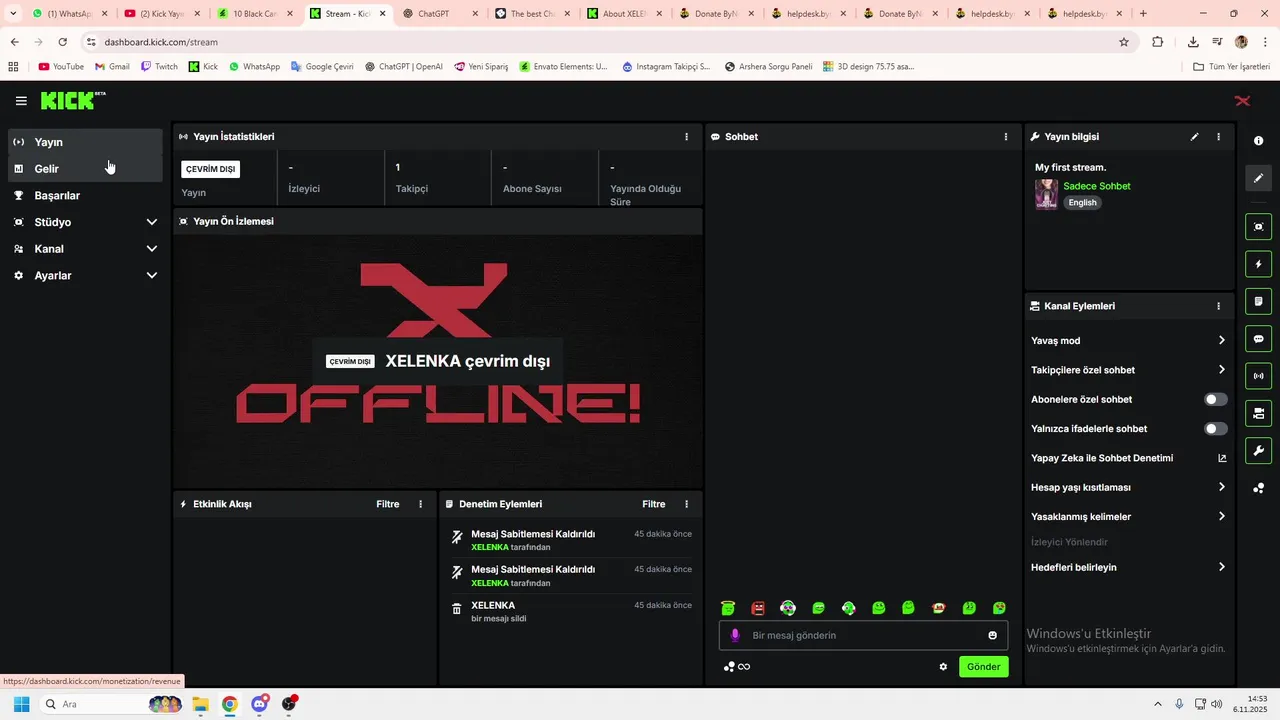Open the Twitch bookmark in bookmarks bar
Screen dimensions: 1280x720
click(x=159, y=67)
